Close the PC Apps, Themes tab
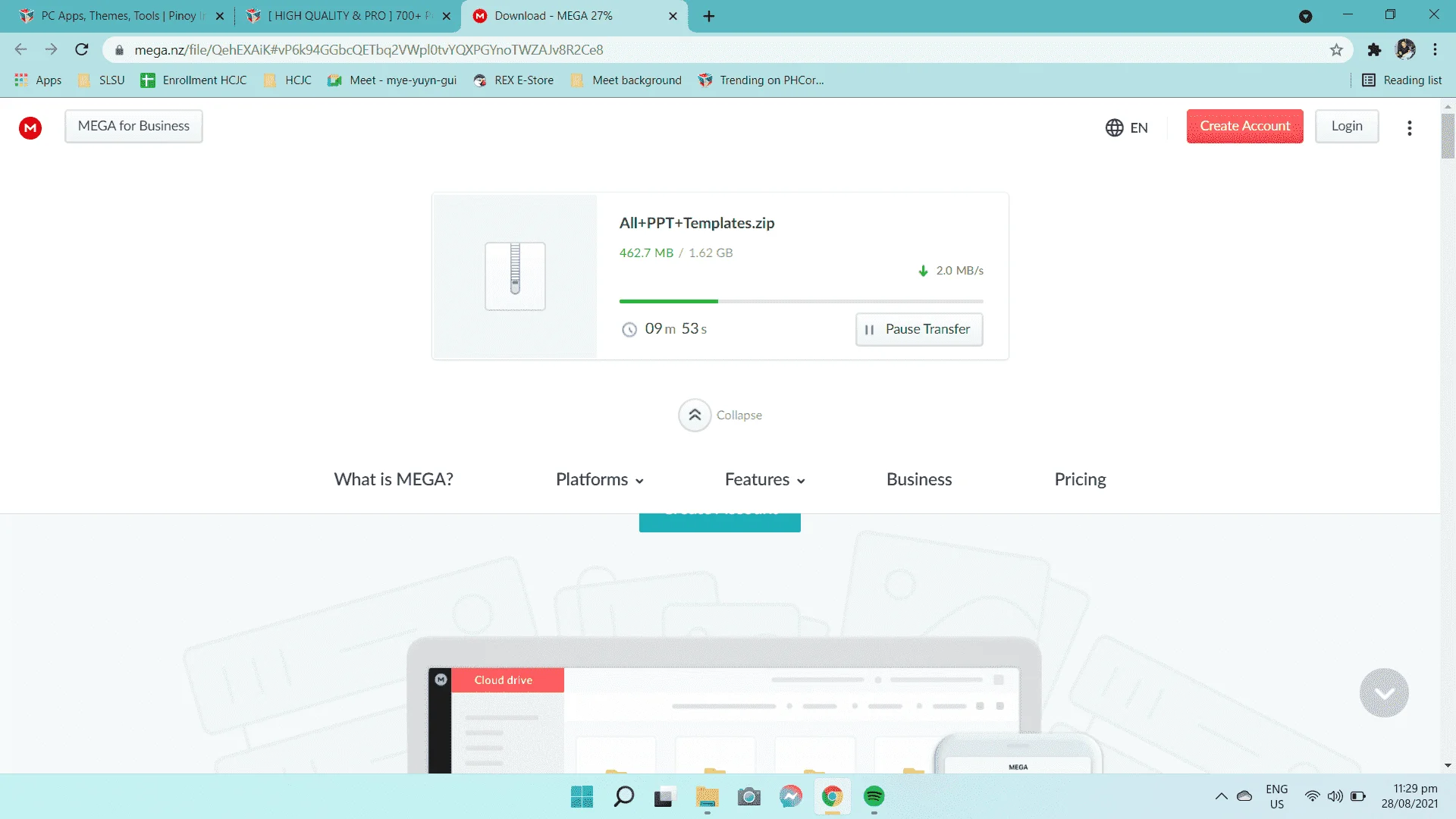 [x=220, y=16]
